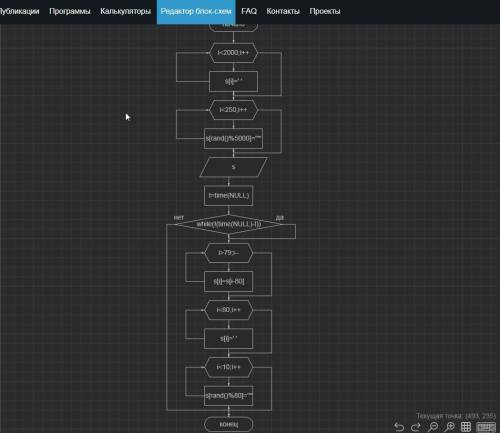The width and height of the screenshot is (500, 433).
Task: Click the Текущая точка coordinates readout
Action: tap(456, 416)
